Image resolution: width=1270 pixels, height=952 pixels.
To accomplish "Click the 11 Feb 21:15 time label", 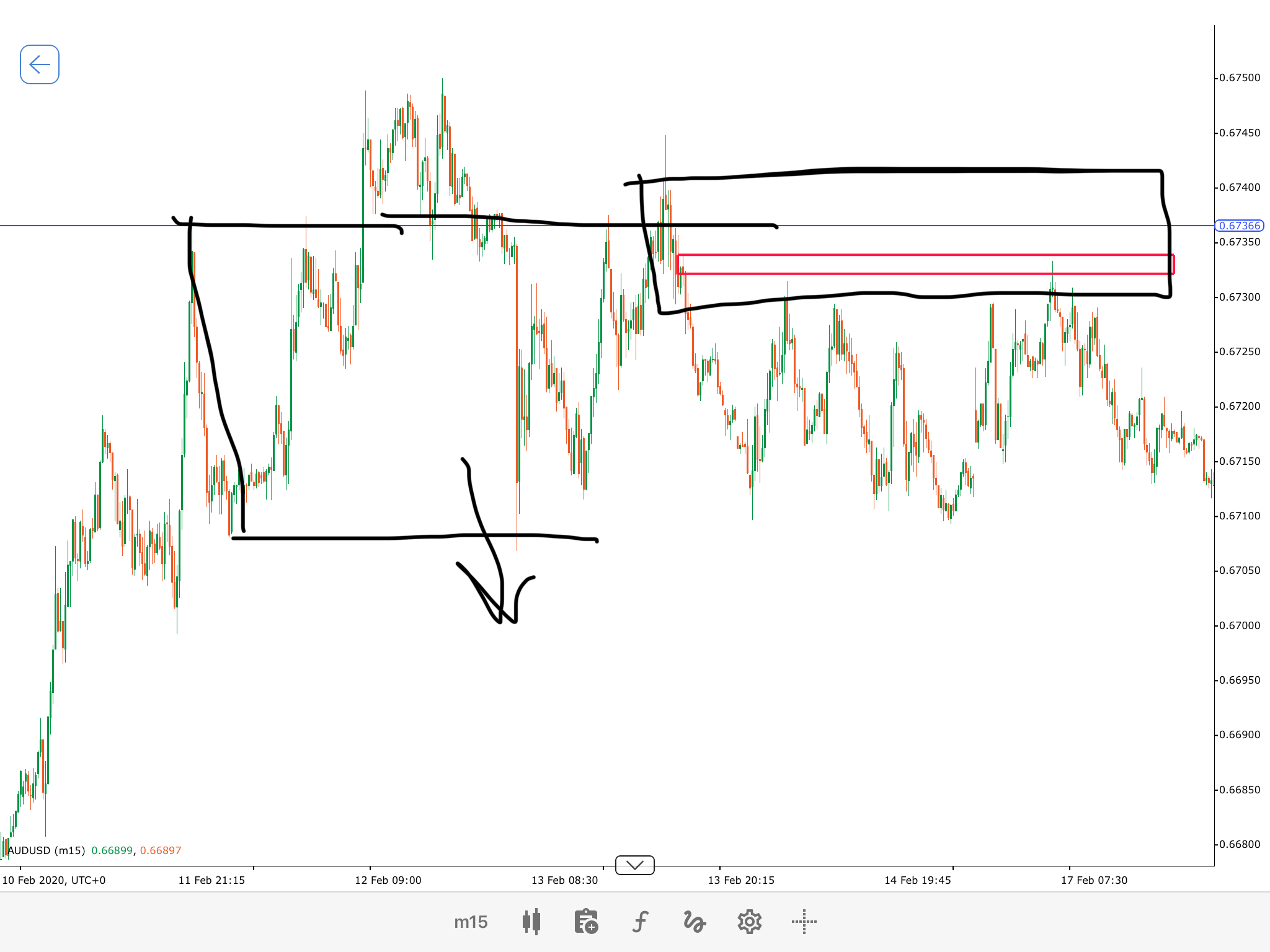I will pos(211,880).
